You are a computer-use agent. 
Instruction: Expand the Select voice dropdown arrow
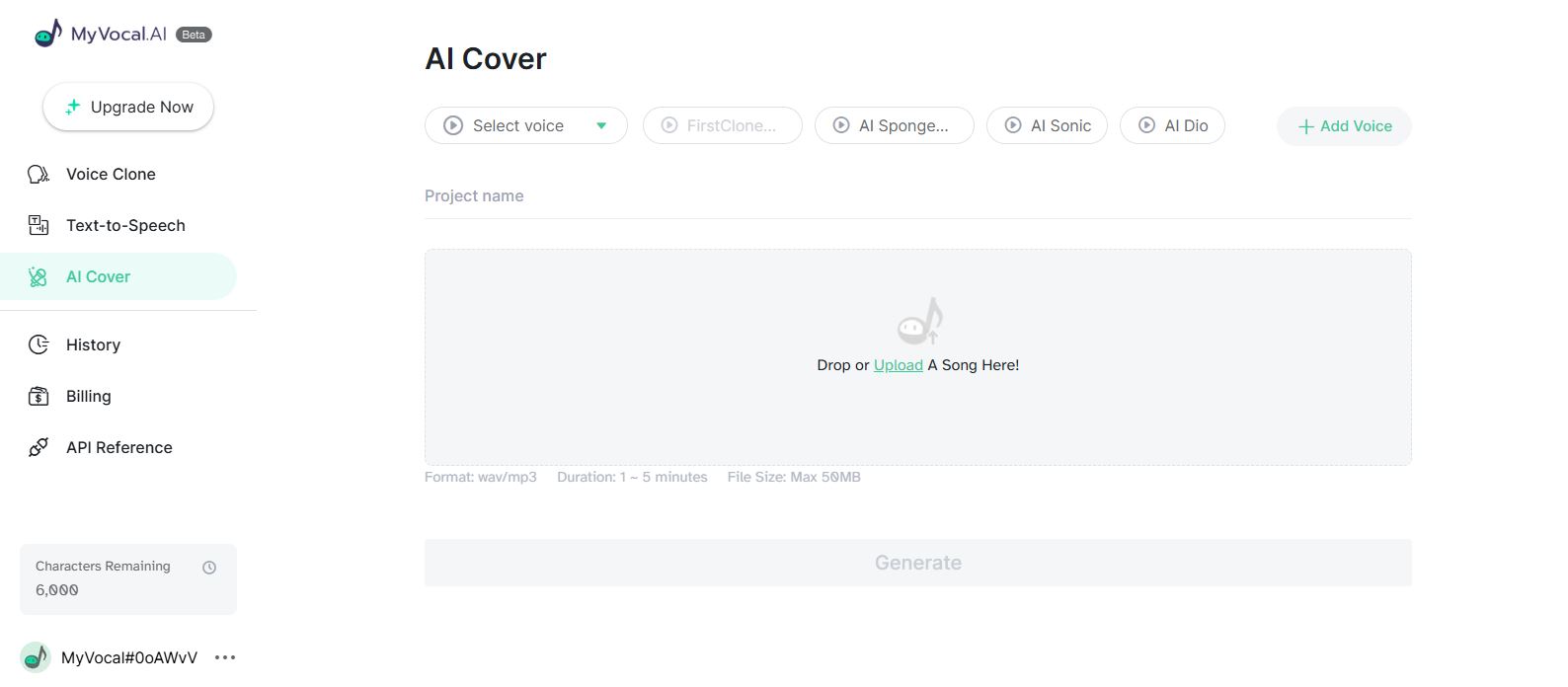pyautogui.click(x=601, y=125)
